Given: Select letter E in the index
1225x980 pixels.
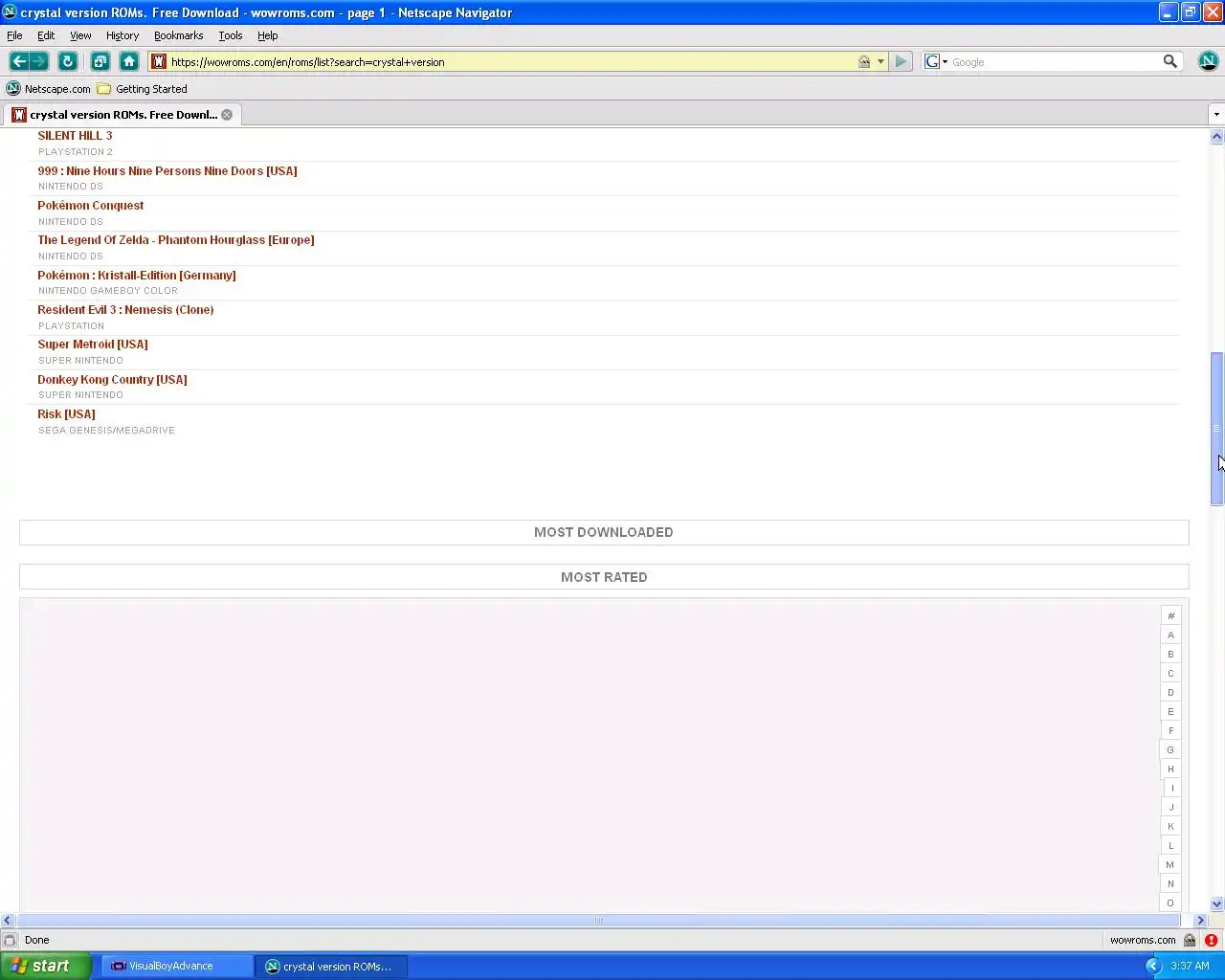Looking at the screenshot, I should (1170, 711).
